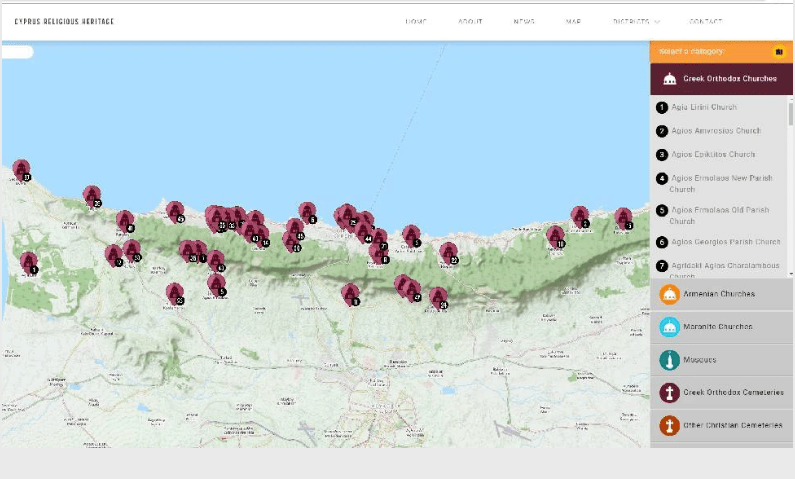Click the yellow map icon beside Select a category
Screen dimensions: 795x479
pyautogui.click(x=779, y=52)
